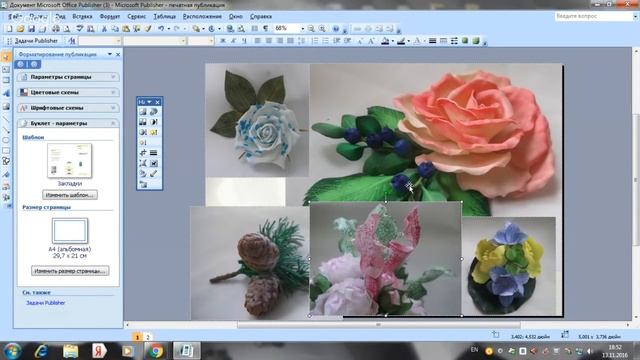The width and height of the screenshot is (640, 360).
Task: Open the Таблица menu
Action: click(164, 17)
